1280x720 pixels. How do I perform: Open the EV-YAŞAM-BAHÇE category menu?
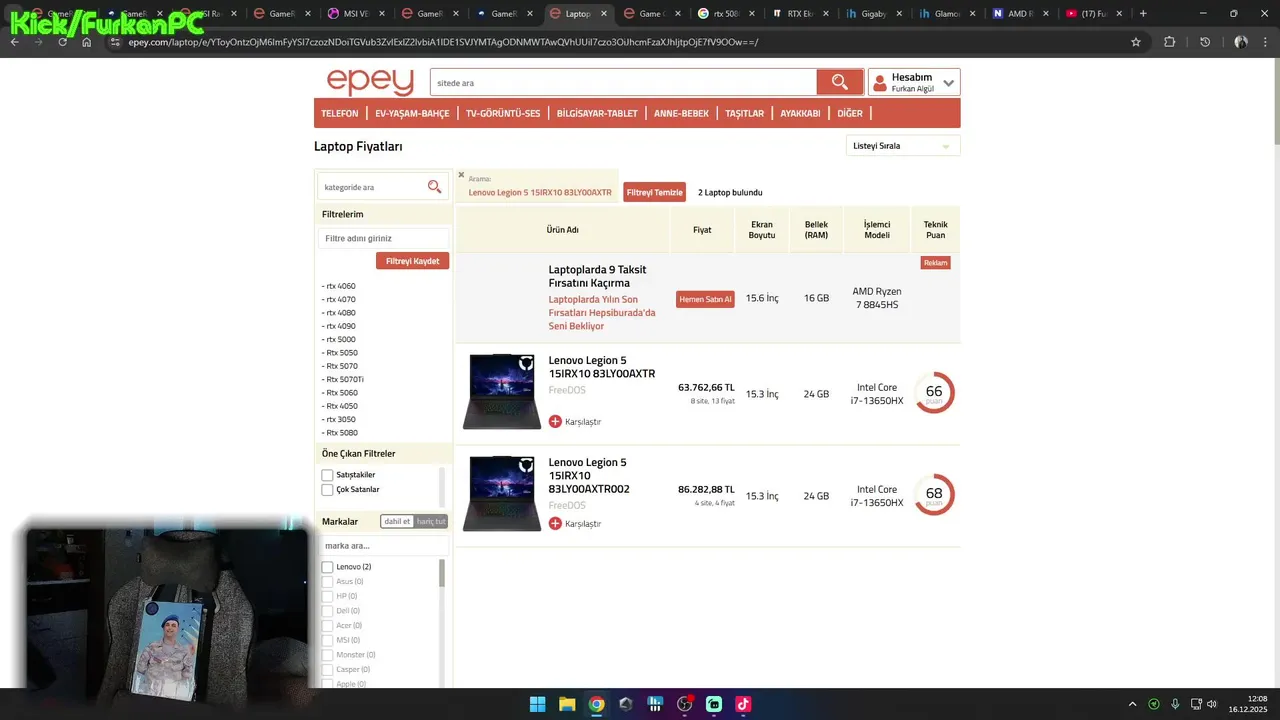tap(412, 113)
